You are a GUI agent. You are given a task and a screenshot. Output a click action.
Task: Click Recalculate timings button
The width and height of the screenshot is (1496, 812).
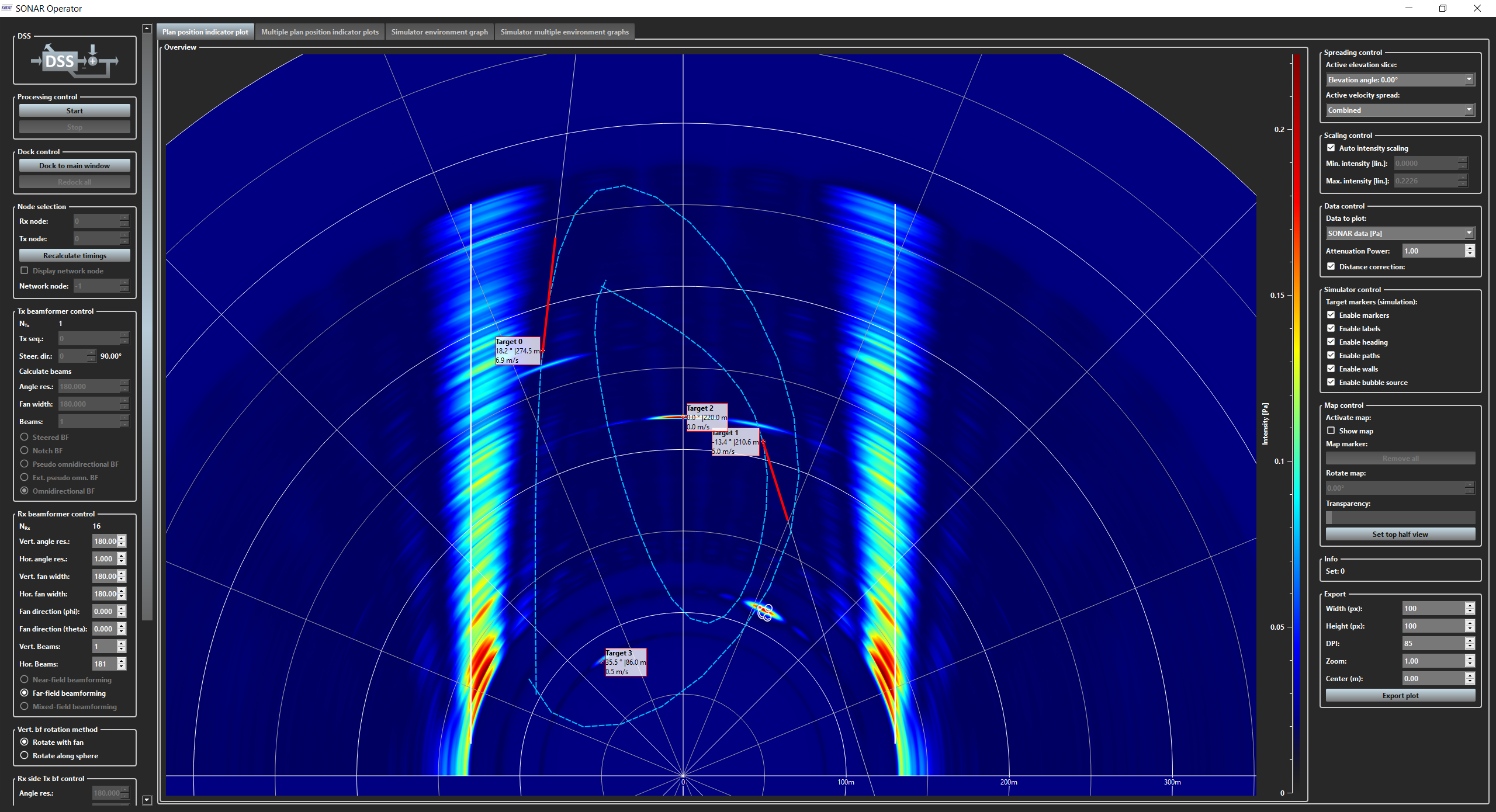click(75, 255)
